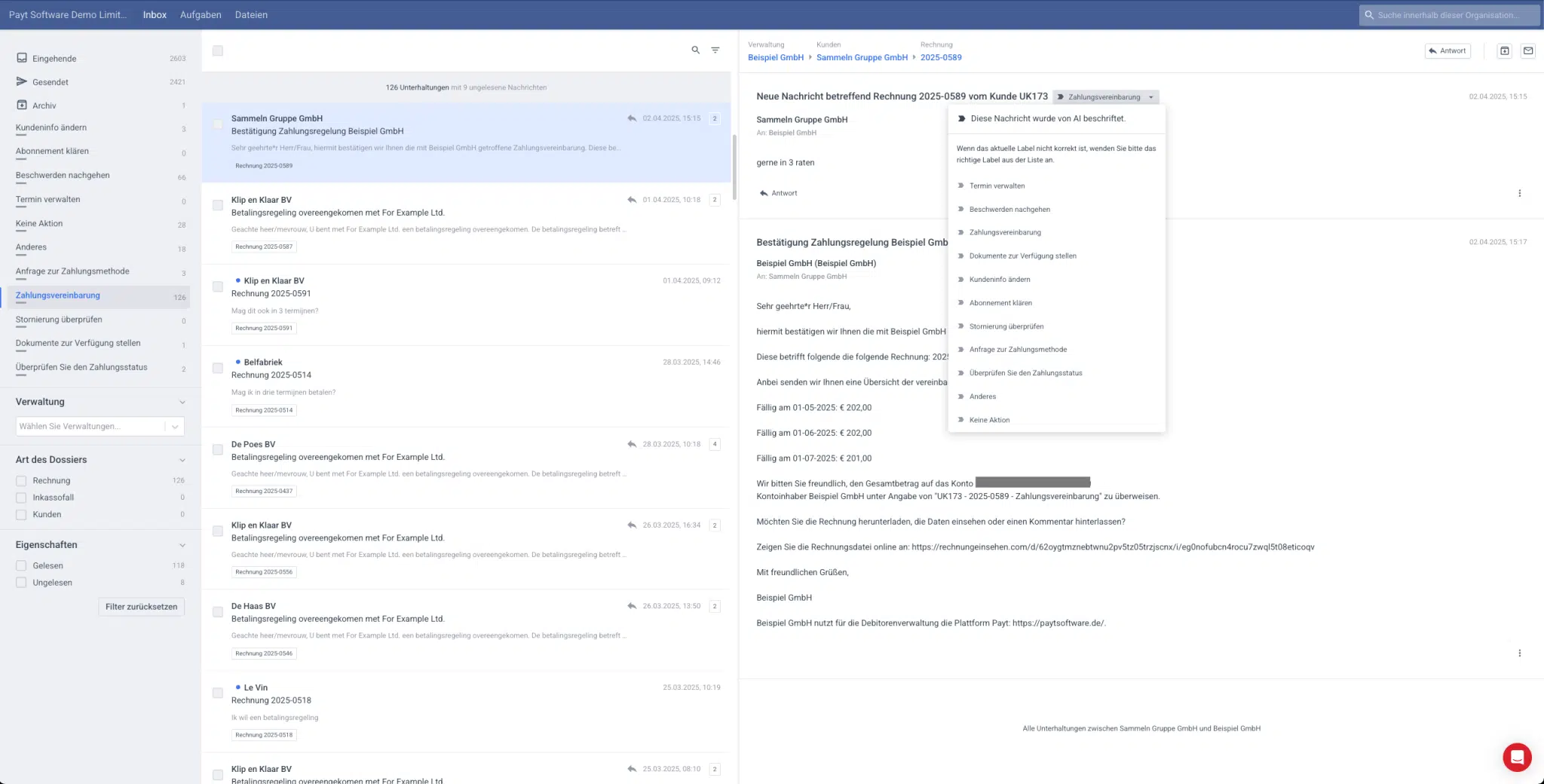This screenshot has width=1544, height=784.
Task: Choose Stornierung überprüfen from popup list
Action: (1006, 326)
